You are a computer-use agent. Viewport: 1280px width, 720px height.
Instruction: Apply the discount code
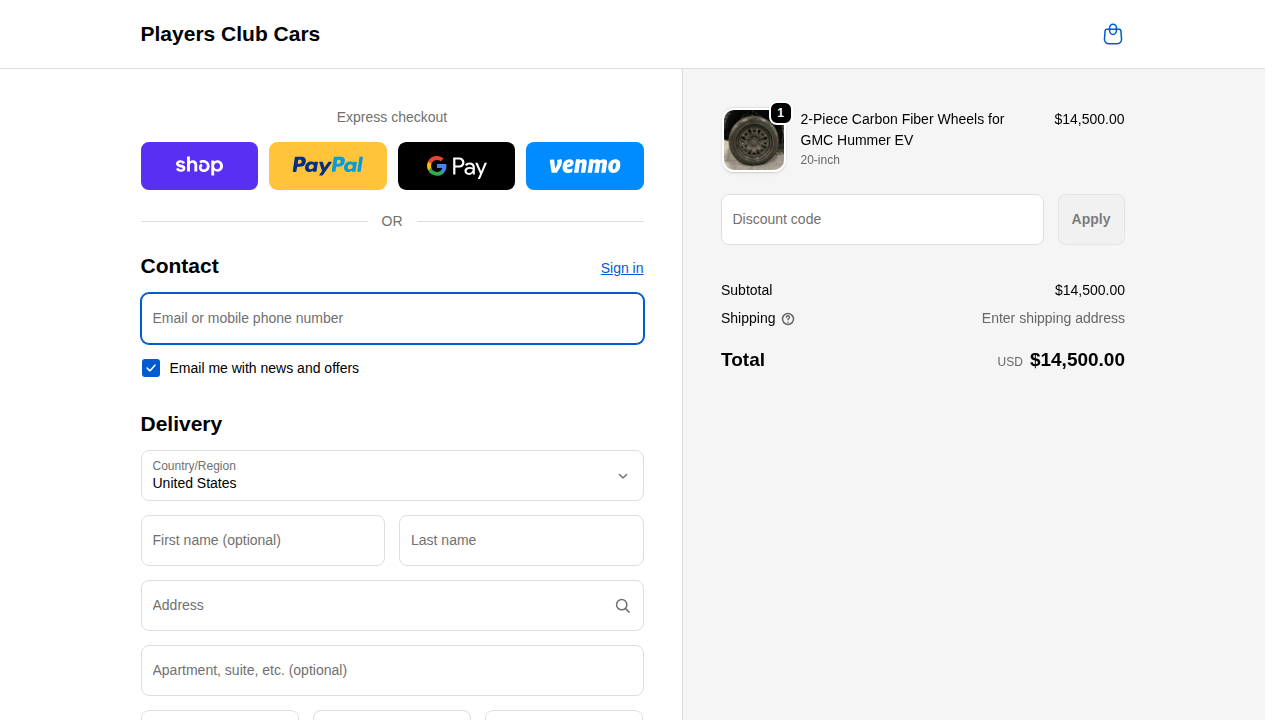pos(1091,219)
